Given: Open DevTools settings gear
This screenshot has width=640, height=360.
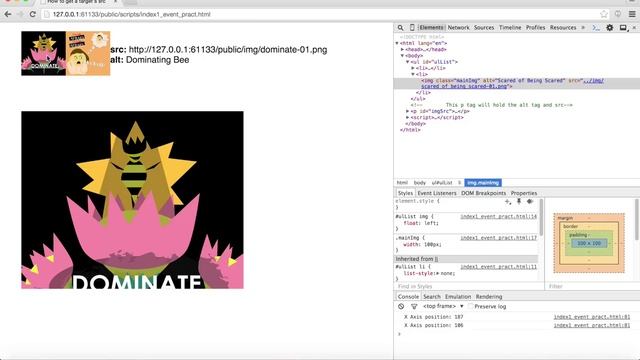Looking at the screenshot, I should [x=609, y=27].
